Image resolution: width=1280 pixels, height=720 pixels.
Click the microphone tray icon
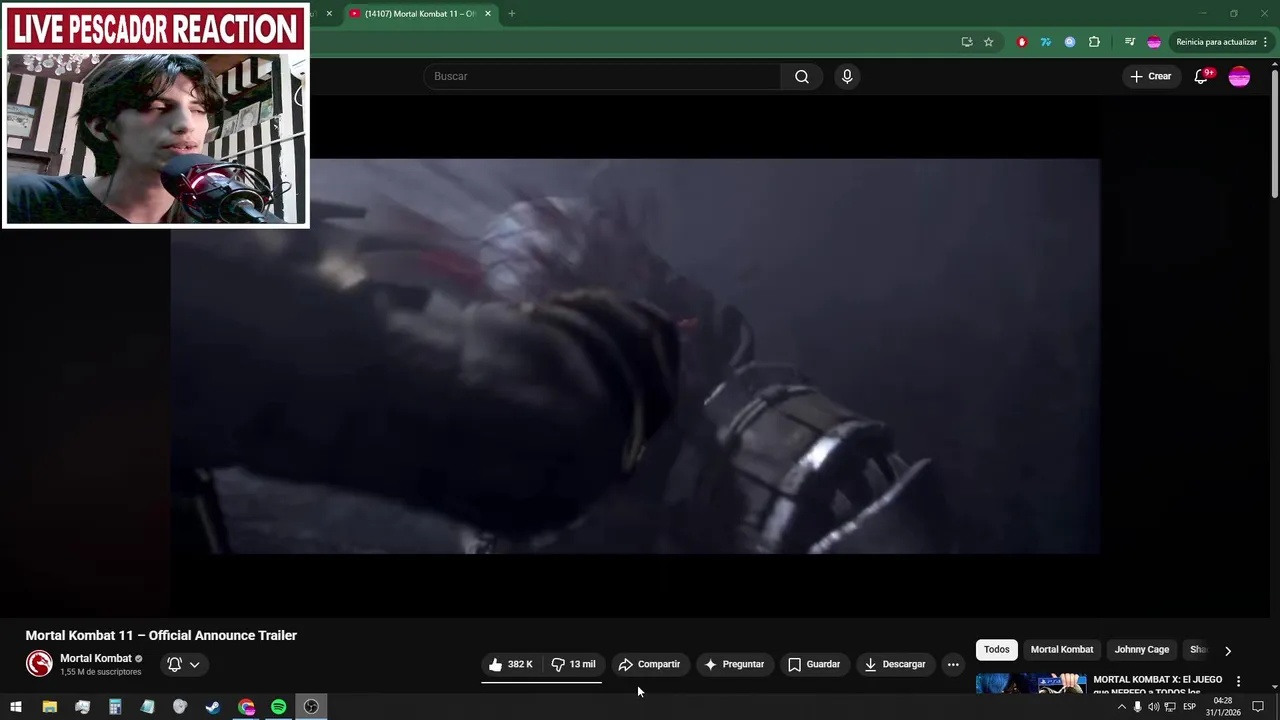click(x=1137, y=707)
